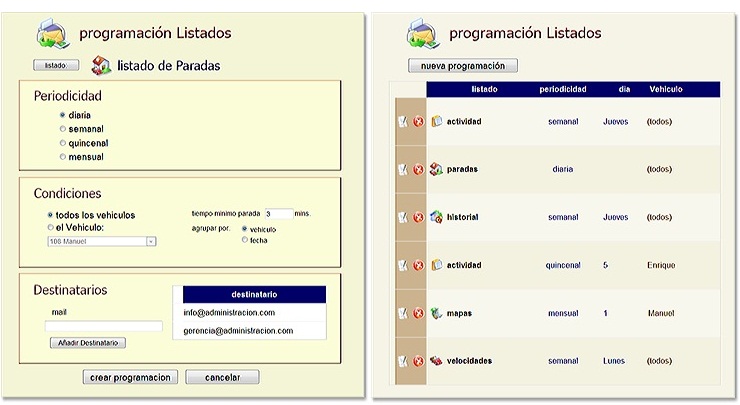Group by fecha radio option
Image resolution: width=740 pixels, height=405 pixels.
click(245, 240)
